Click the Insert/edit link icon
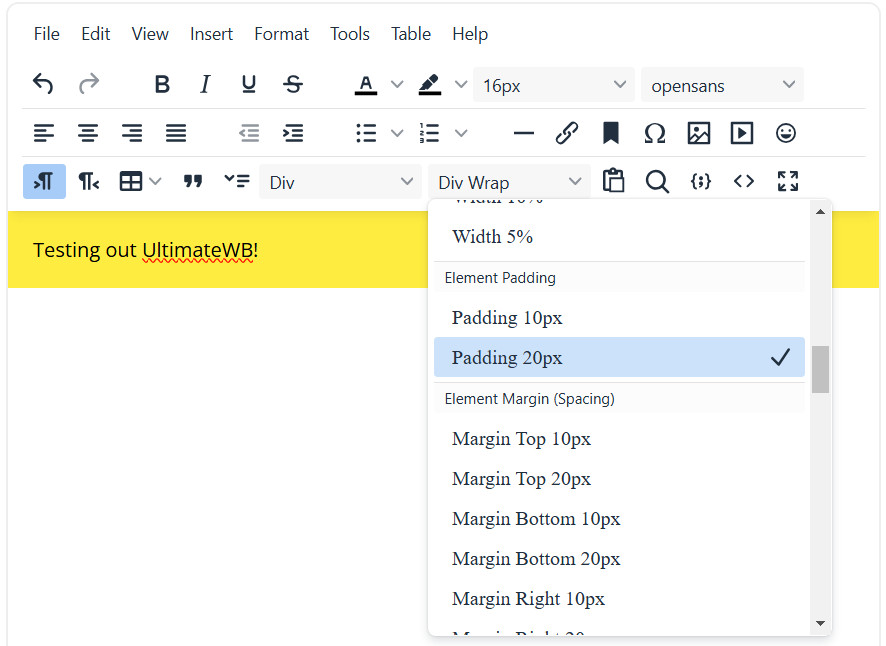Screen dimensions: 886x646 click(x=567, y=133)
